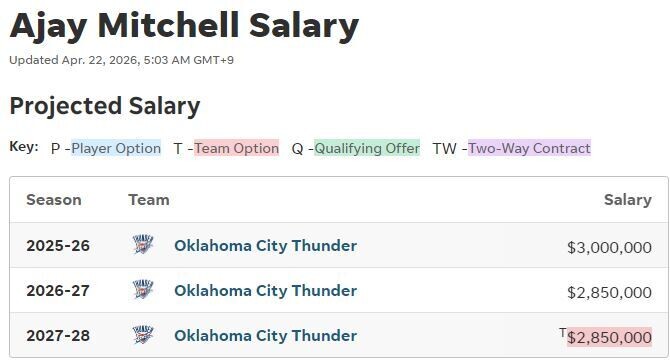This screenshot has height=360, width=670.
Task: Click the 2025-26 season cell
Action: pyautogui.click(x=58, y=246)
